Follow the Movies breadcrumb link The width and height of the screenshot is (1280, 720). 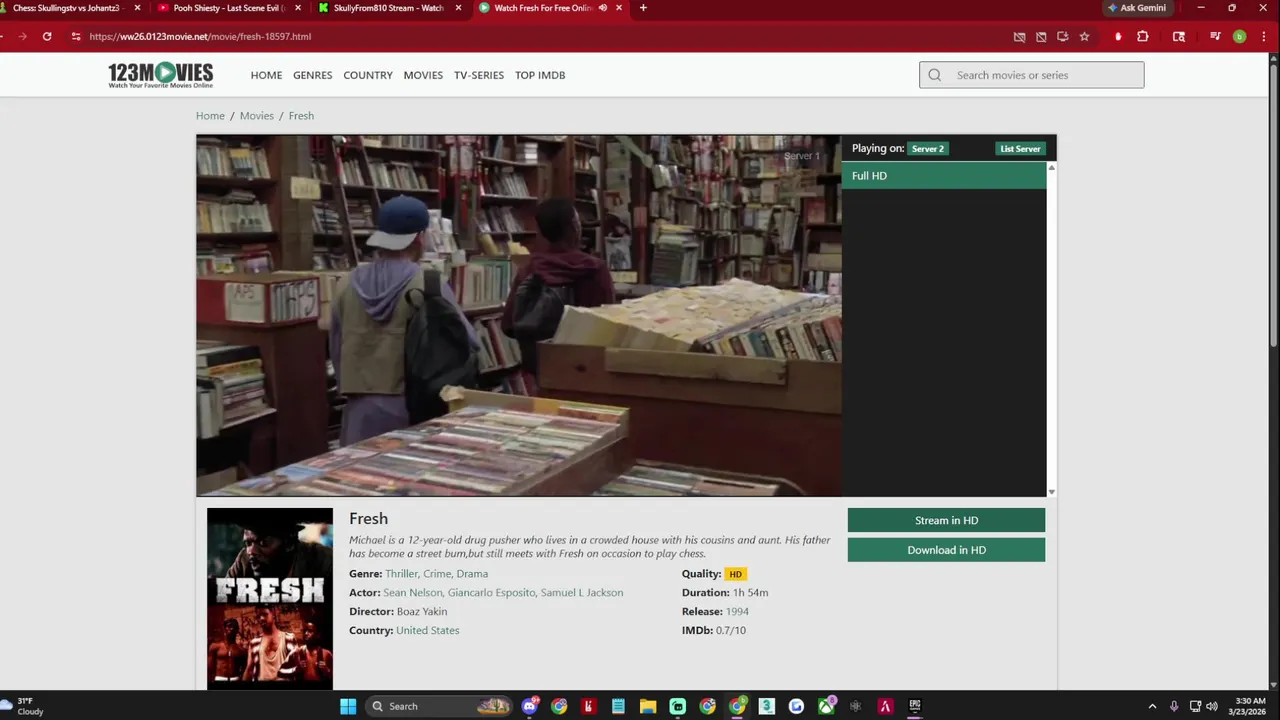257,116
